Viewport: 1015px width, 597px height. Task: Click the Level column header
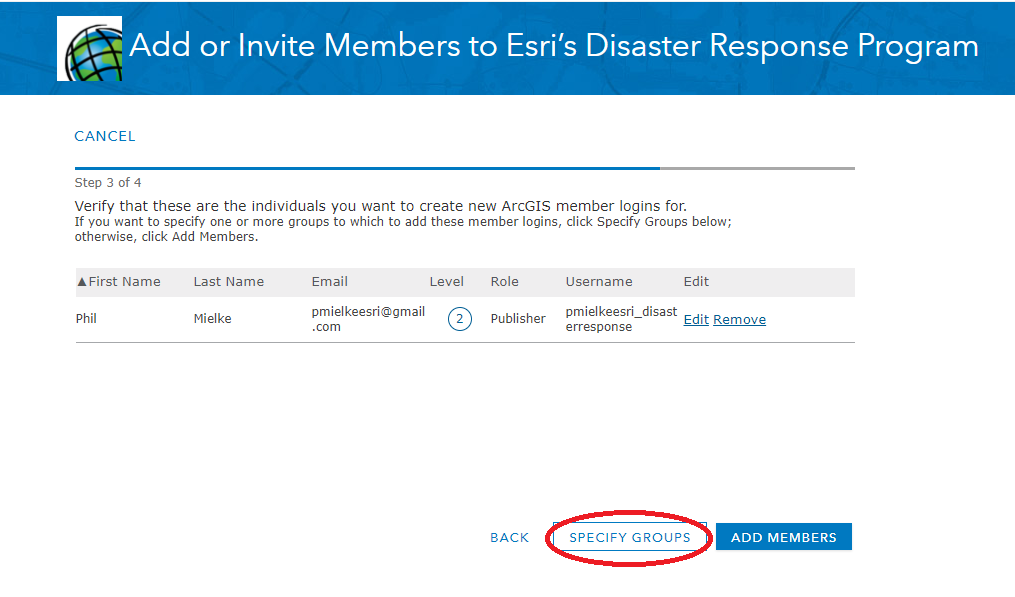(x=447, y=282)
